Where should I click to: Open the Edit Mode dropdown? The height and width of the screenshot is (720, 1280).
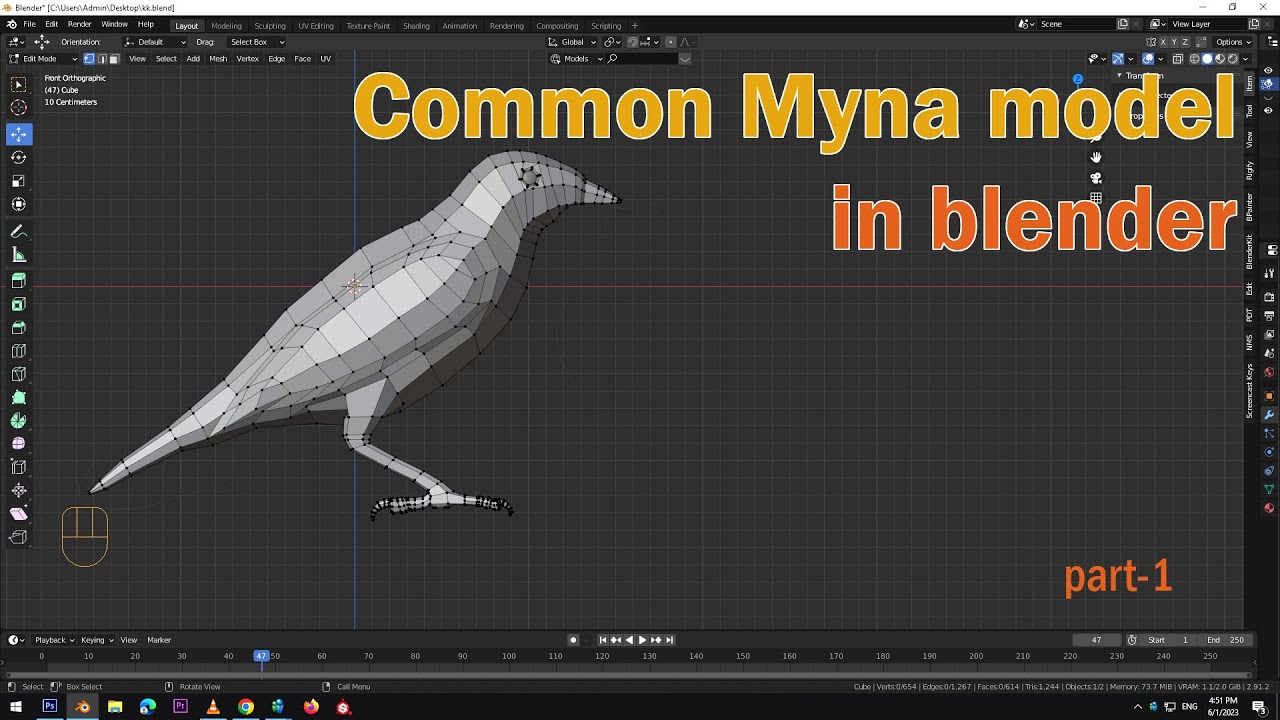pyautogui.click(x=42, y=58)
